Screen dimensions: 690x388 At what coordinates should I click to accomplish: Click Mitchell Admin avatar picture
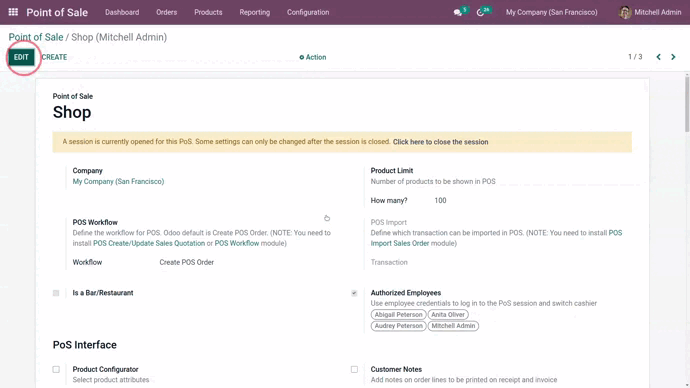point(625,12)
